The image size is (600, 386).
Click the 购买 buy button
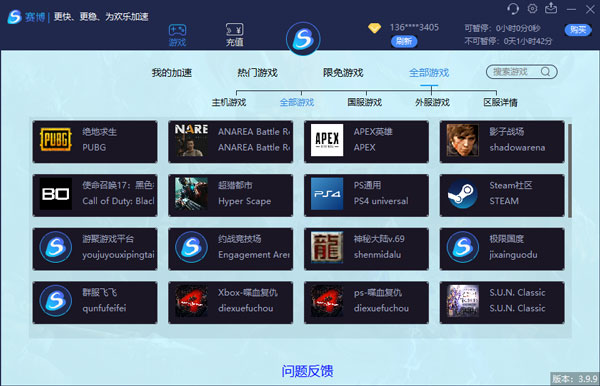pos(578,29)
